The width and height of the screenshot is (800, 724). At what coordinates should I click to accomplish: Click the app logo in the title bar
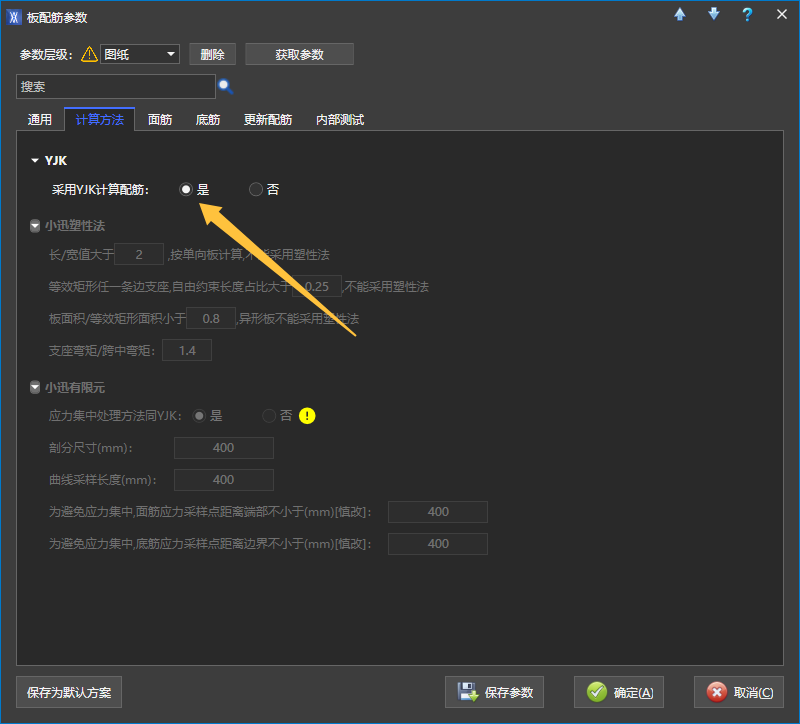pyautogui.click(x=14, y=17)
